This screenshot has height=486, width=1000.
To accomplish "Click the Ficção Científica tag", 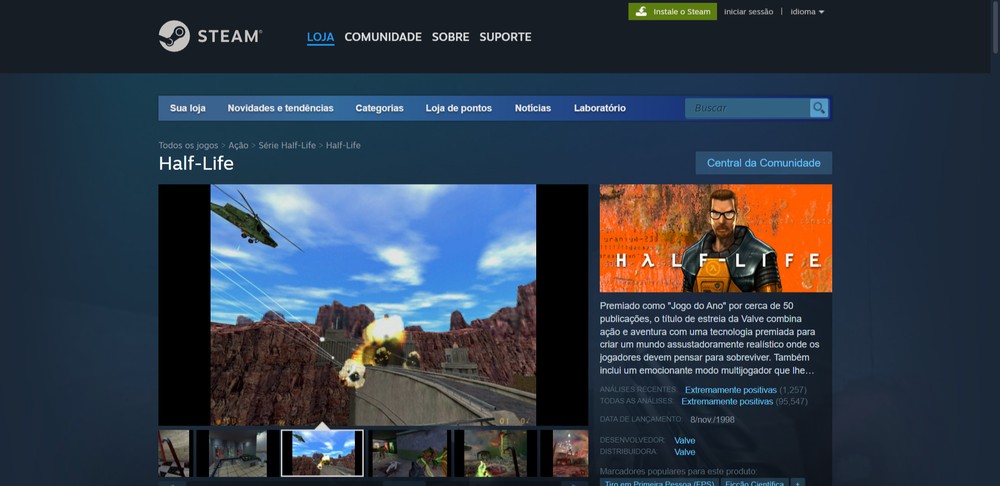I will tap(754, 483).
